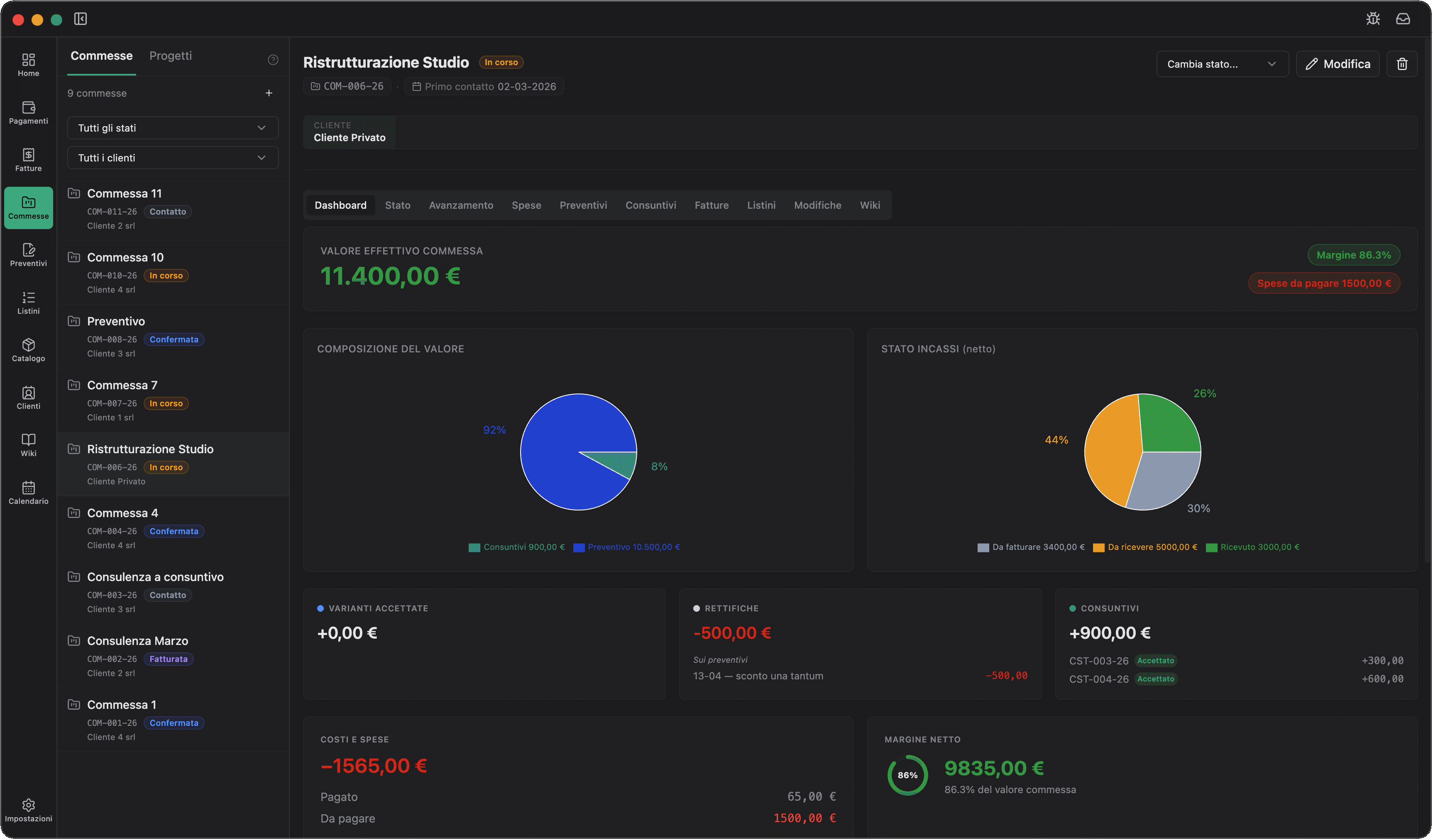This screenshot has width=1433, height=840.
Task: Open the Stato tab
Action: click(398, 205)
